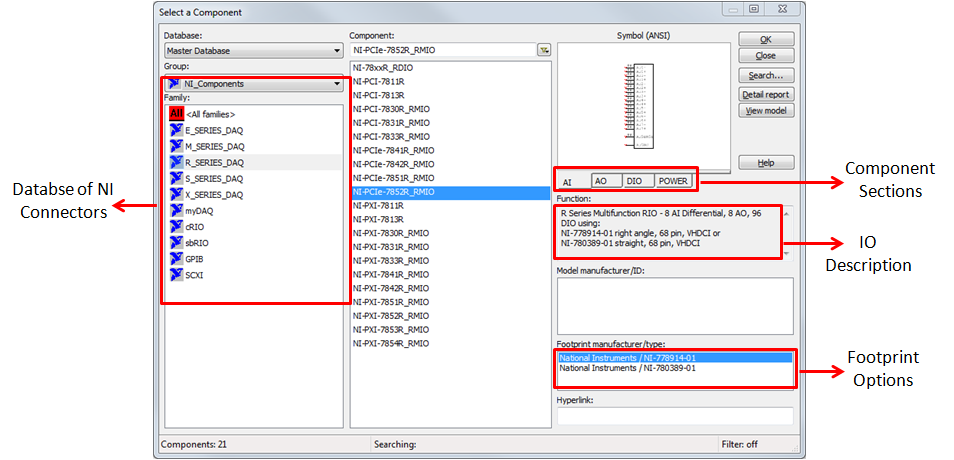The image size is (954, 460).
Task: Open the Detail report
Action: [x=766, y=94]
